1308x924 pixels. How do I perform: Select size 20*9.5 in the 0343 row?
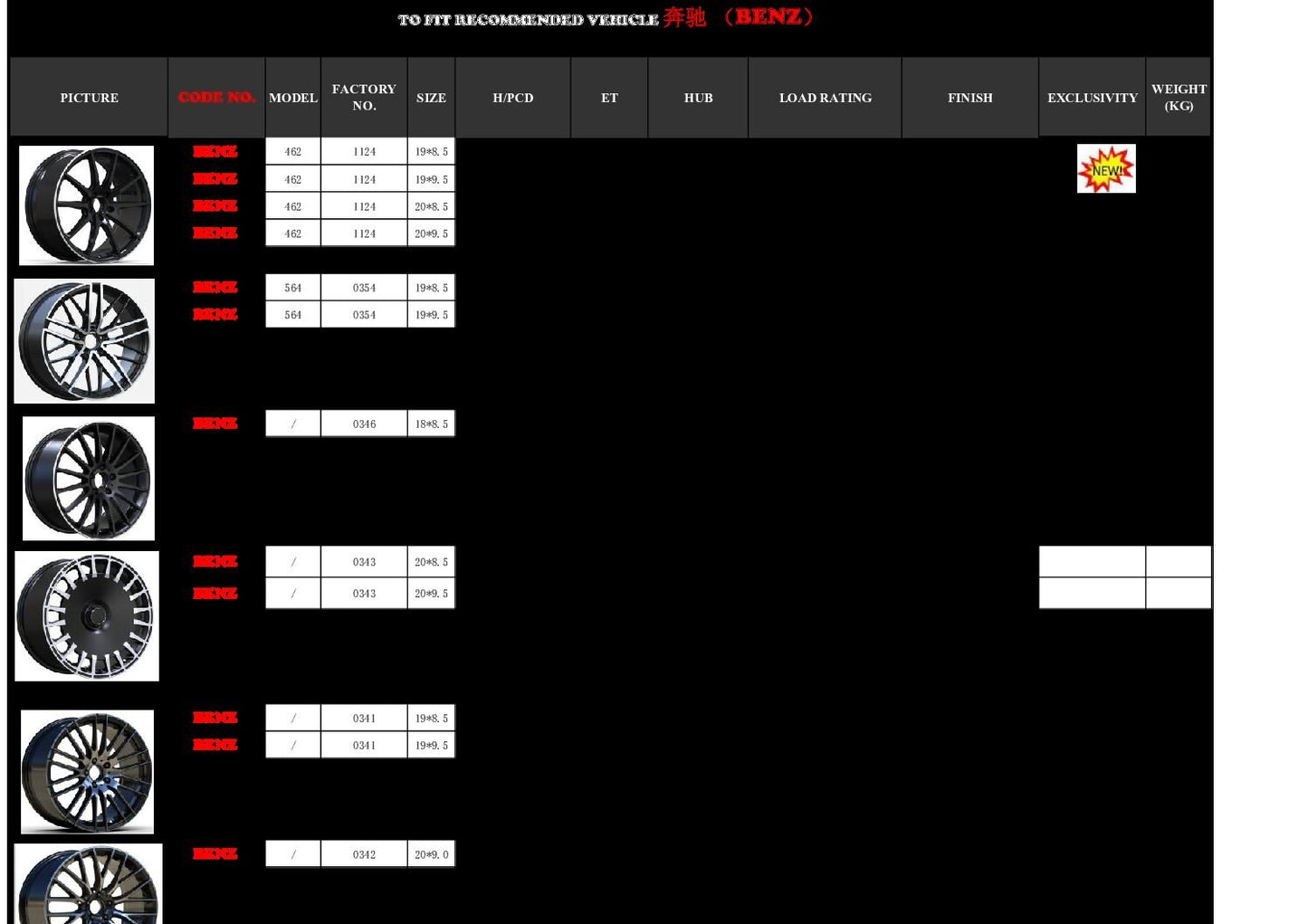click(431, 594)
